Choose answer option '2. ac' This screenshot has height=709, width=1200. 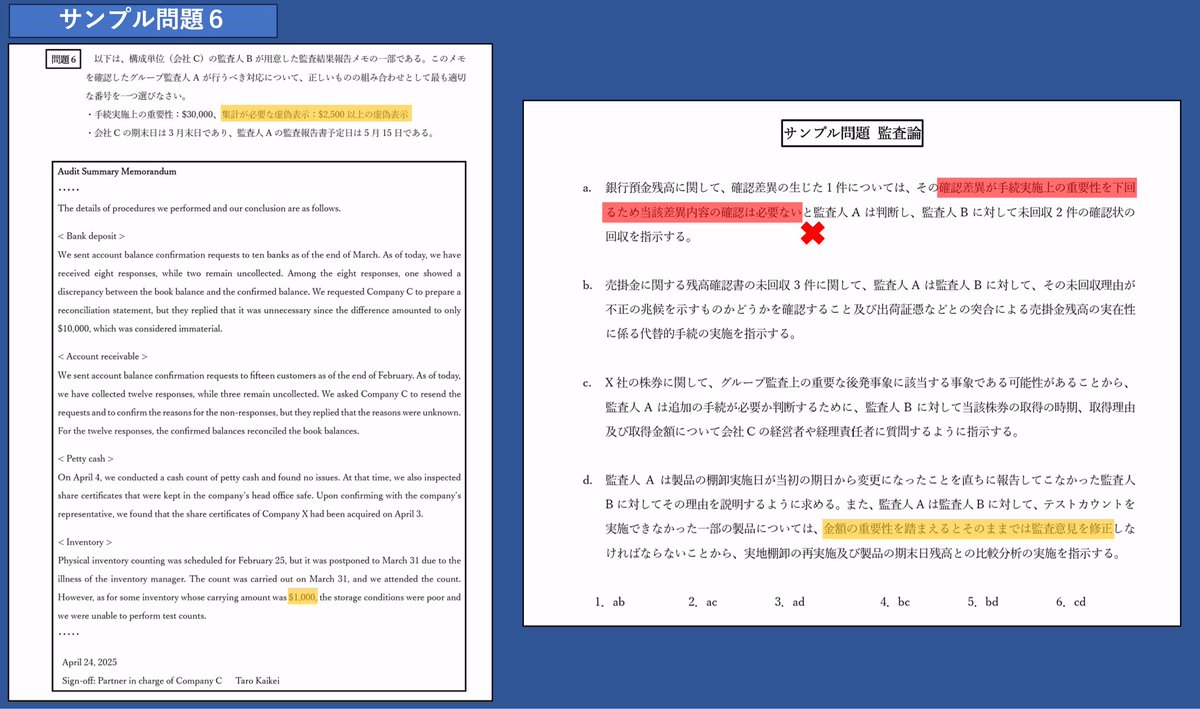[702, 602]
